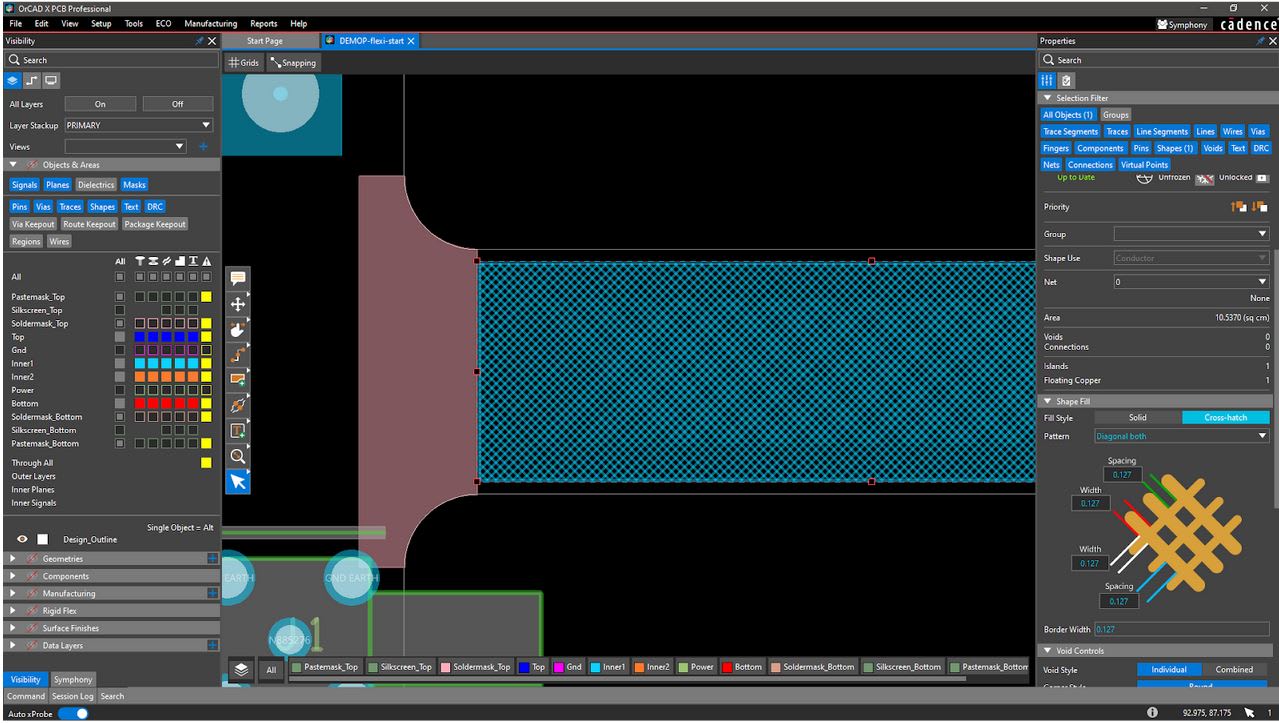The height and width of the screenshot is (723, 1279).
Task: Open the Setup menu
Action: click(x=101, y=23)
